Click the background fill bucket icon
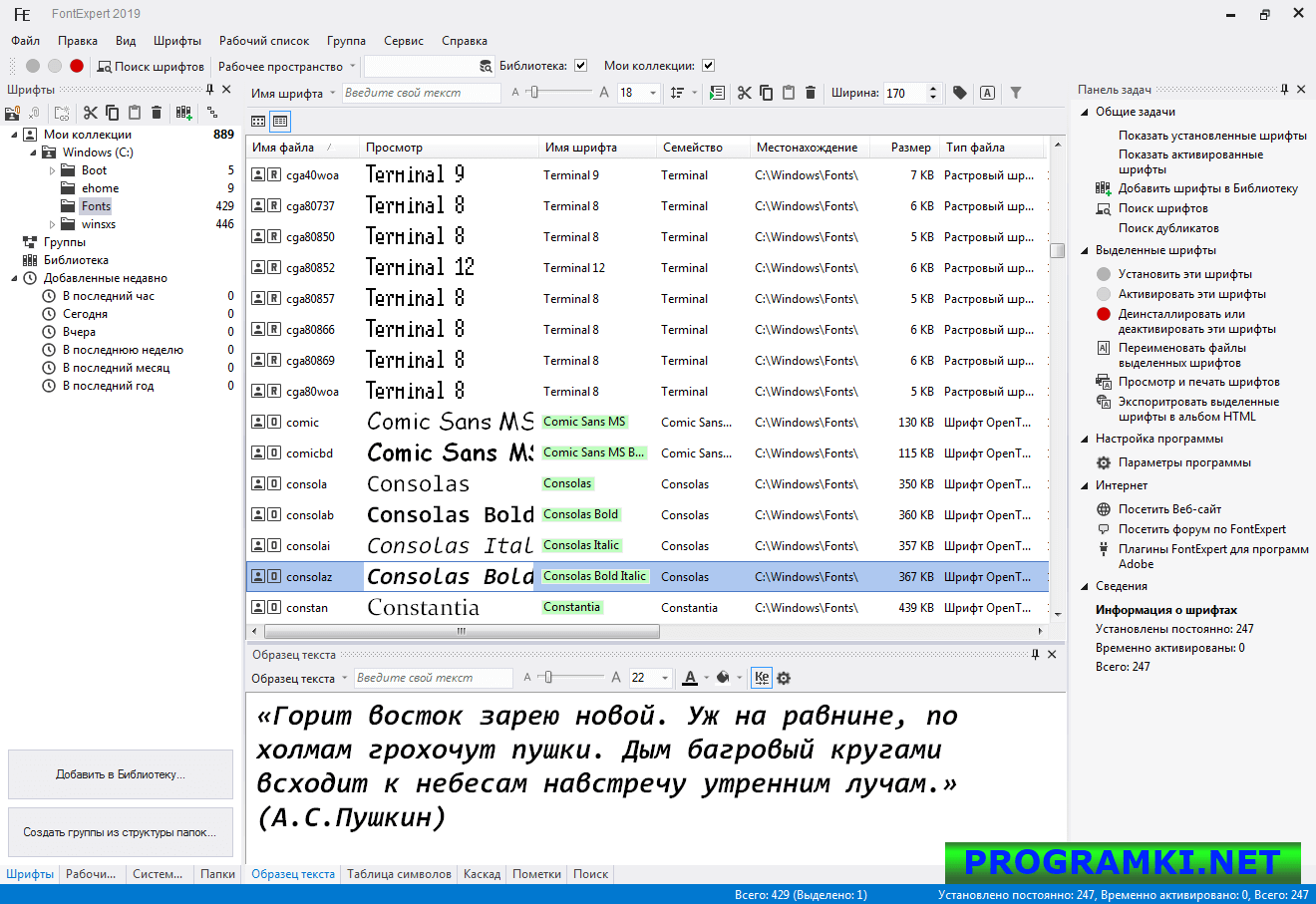 click(x=723, y=678)
